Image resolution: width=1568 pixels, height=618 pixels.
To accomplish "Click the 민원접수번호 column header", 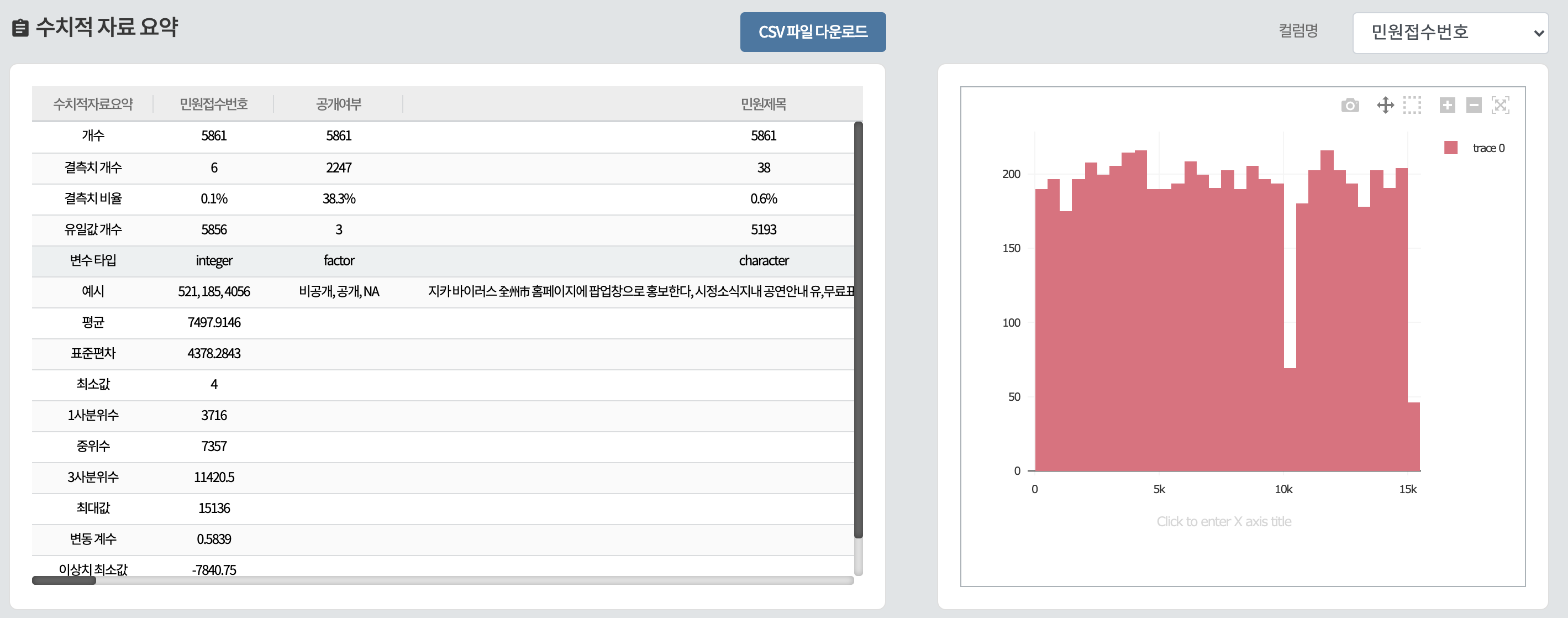I will pos(214,104).
